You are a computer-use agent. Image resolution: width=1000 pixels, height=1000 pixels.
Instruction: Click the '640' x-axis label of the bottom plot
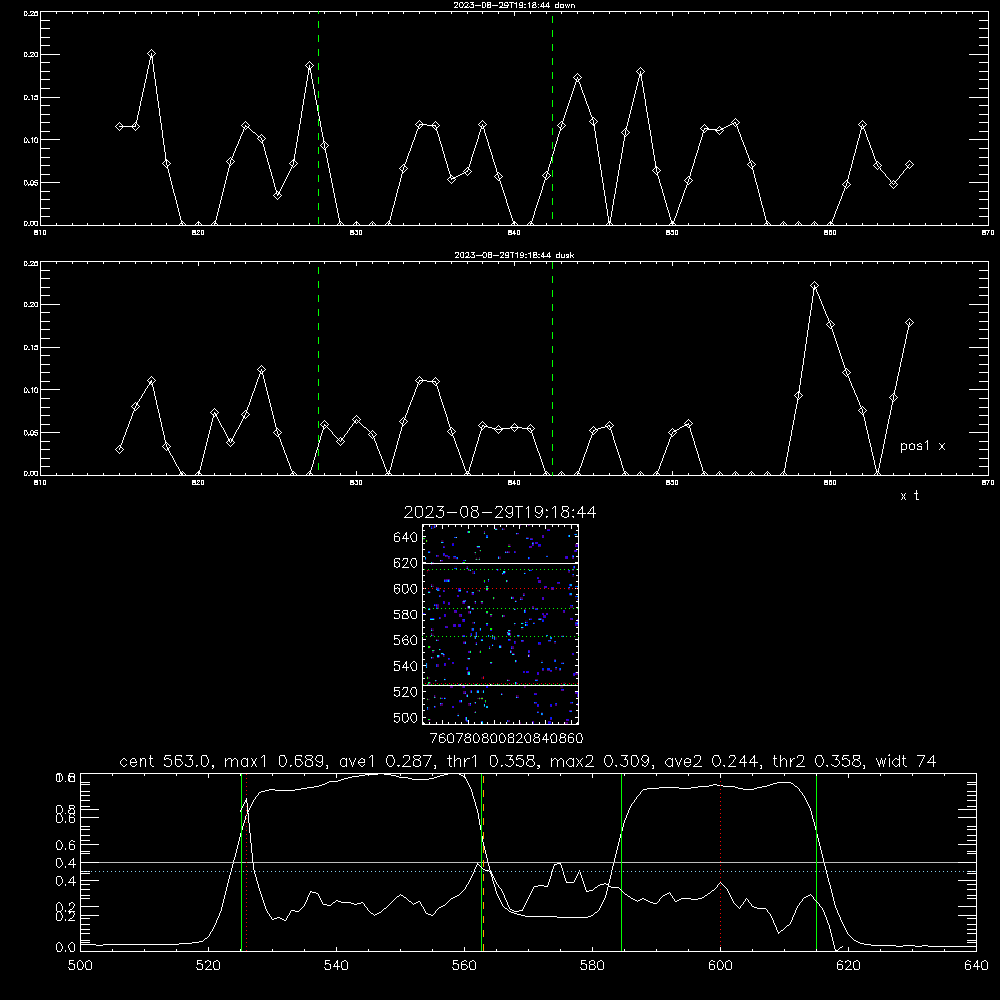(x=976, y=966)
